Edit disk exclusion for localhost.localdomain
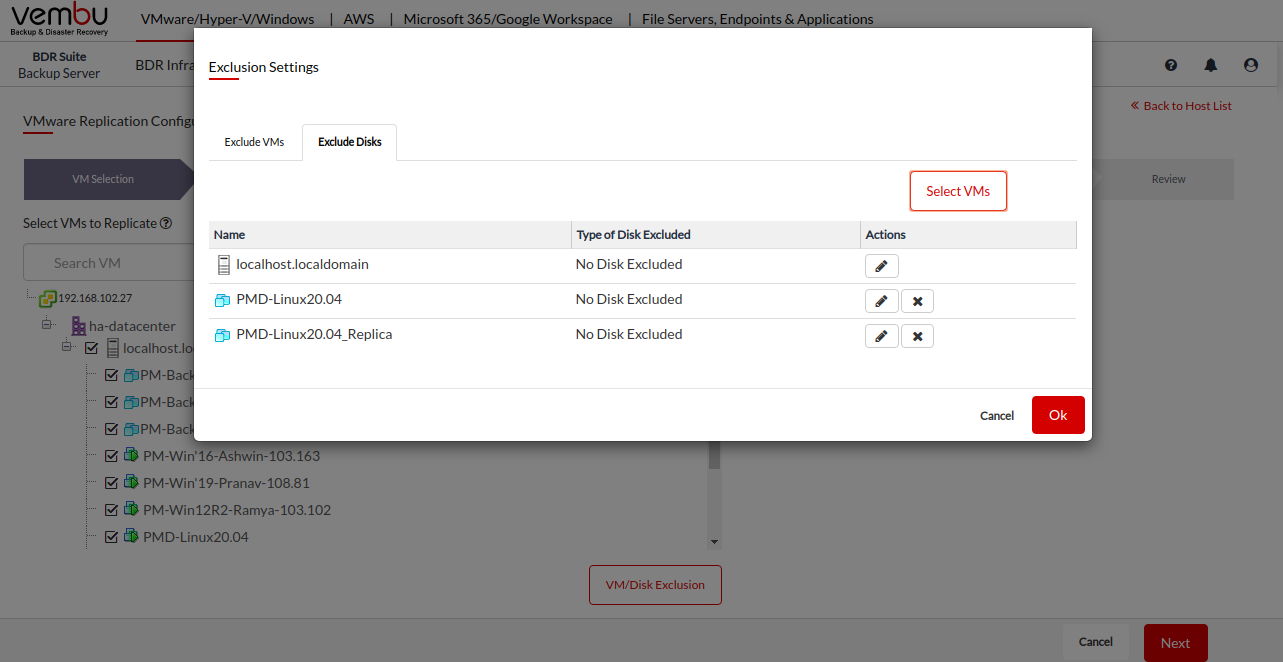The image size is (1283, 662). (881, 266)
